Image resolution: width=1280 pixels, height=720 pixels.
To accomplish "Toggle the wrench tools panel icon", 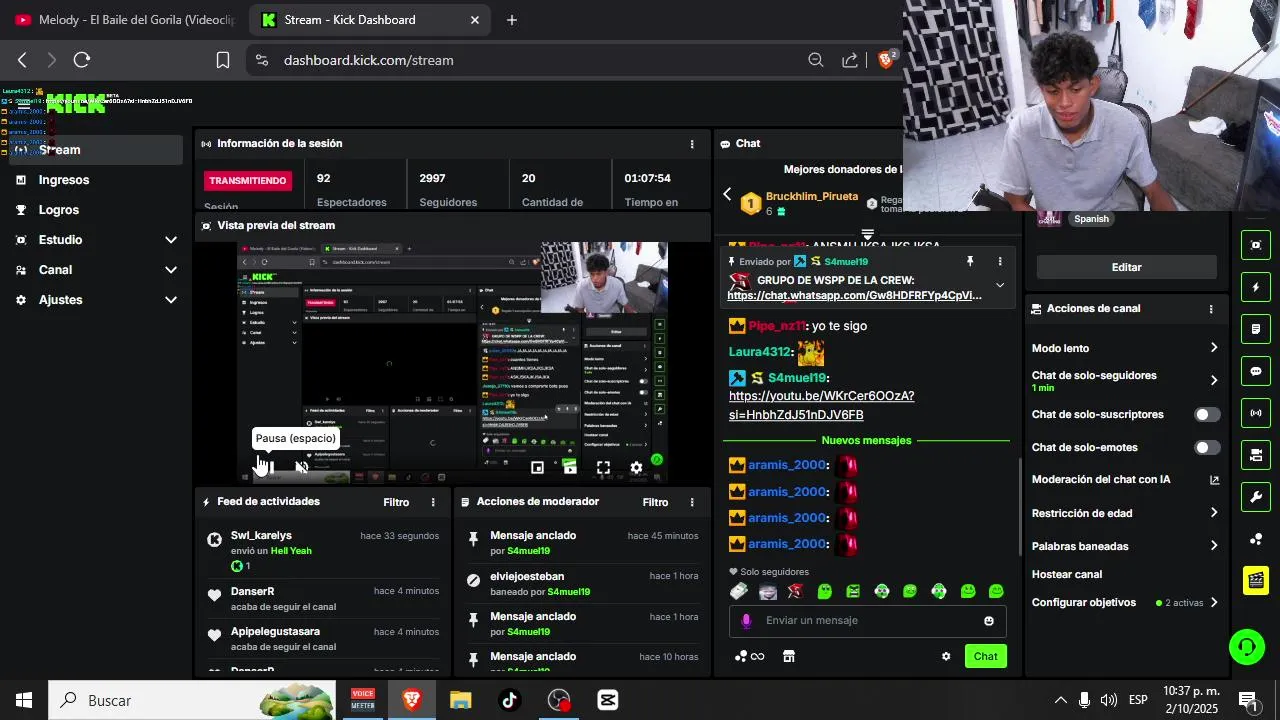I will 1256,497.
